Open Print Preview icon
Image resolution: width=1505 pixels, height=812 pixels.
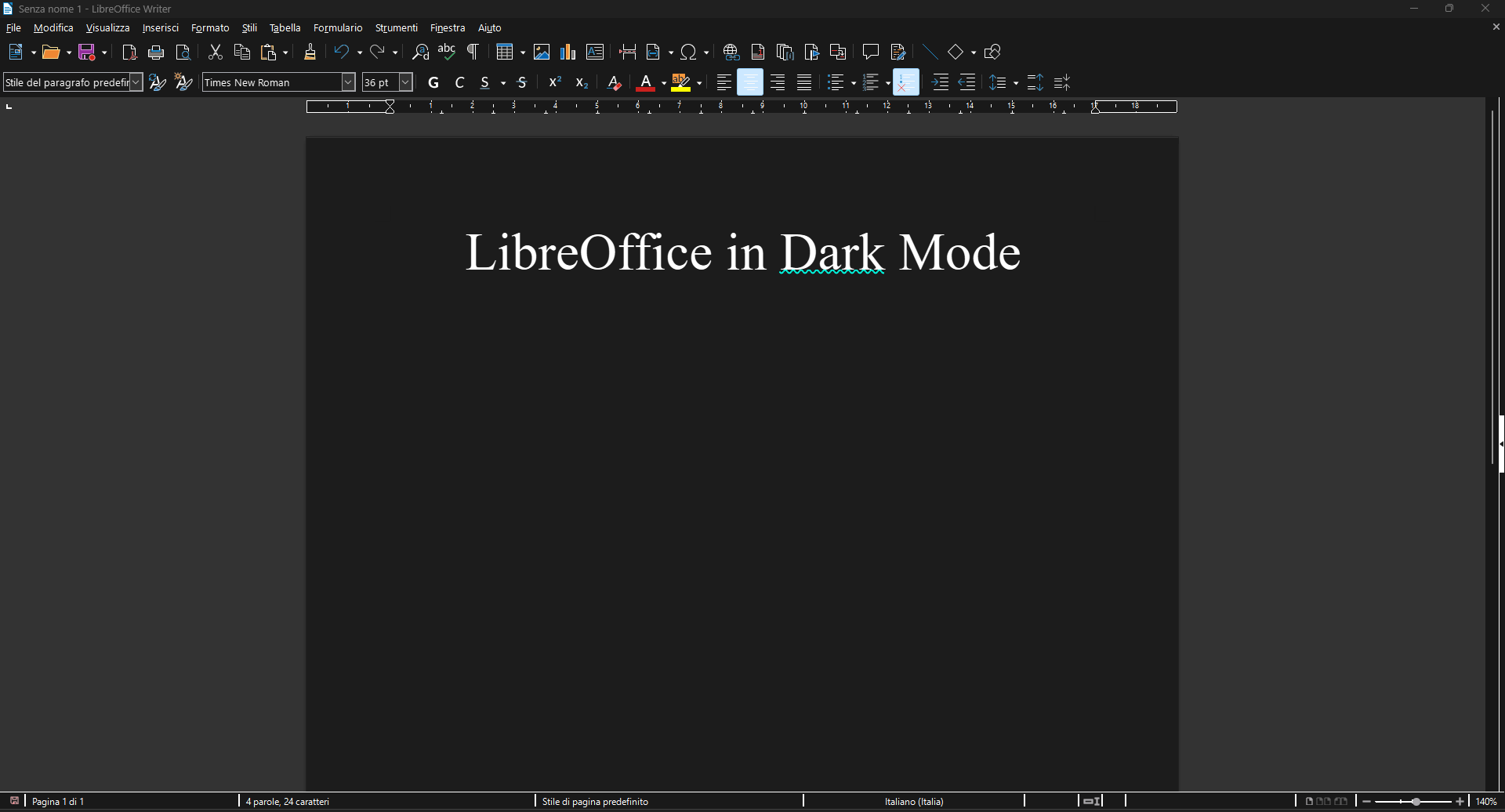[183, 53]
